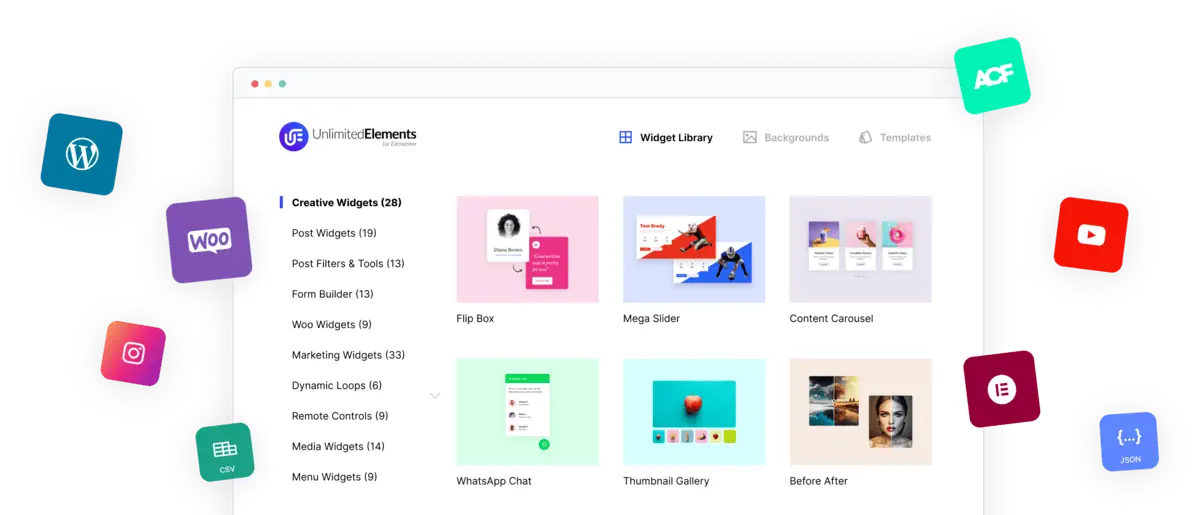Choose Post Filters & Tools category
Screen dimensions: 1200x515
[348, 264]
